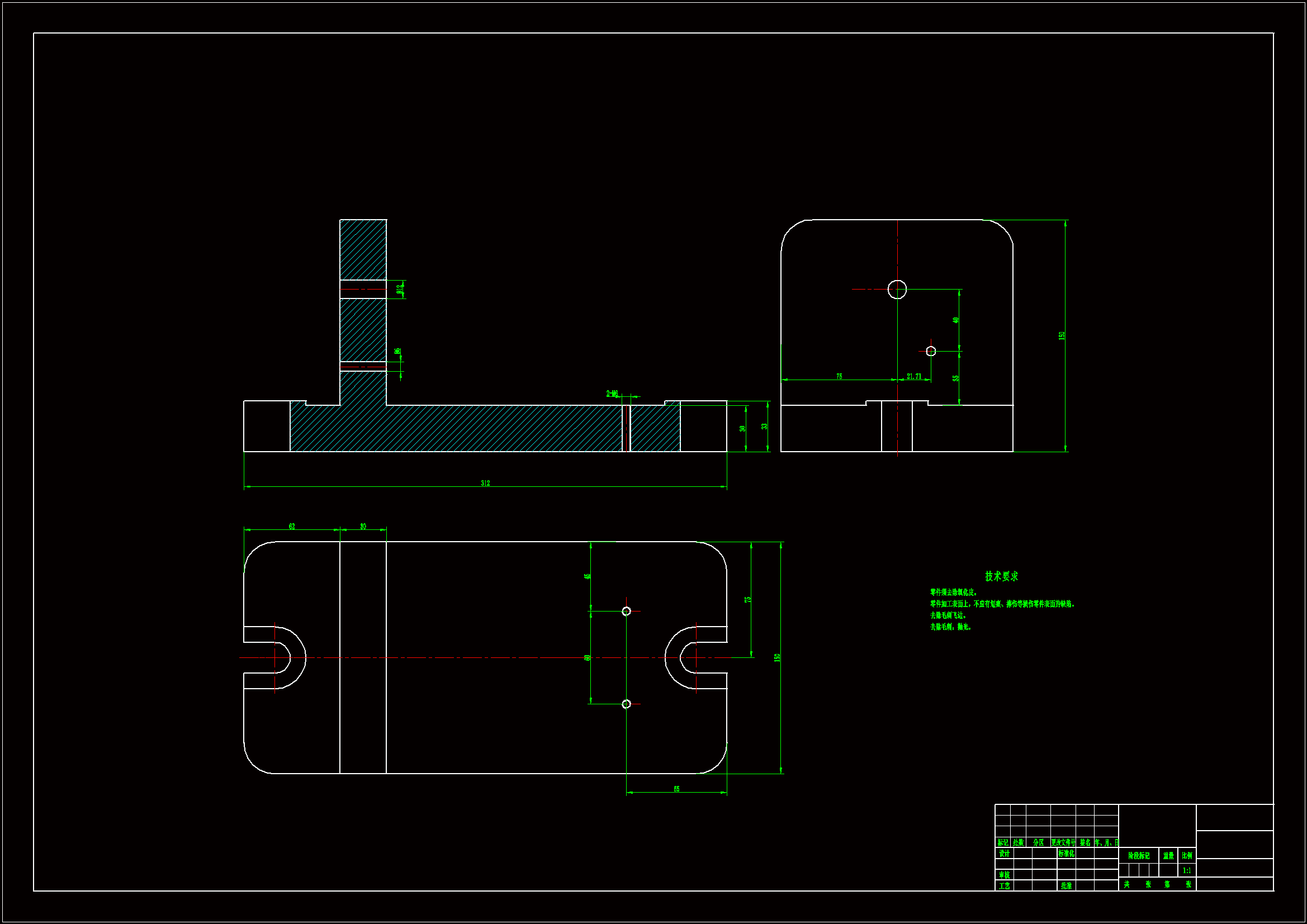Select the 设计 cell in title block
1307x924 pixels.
click(1004, 854)
